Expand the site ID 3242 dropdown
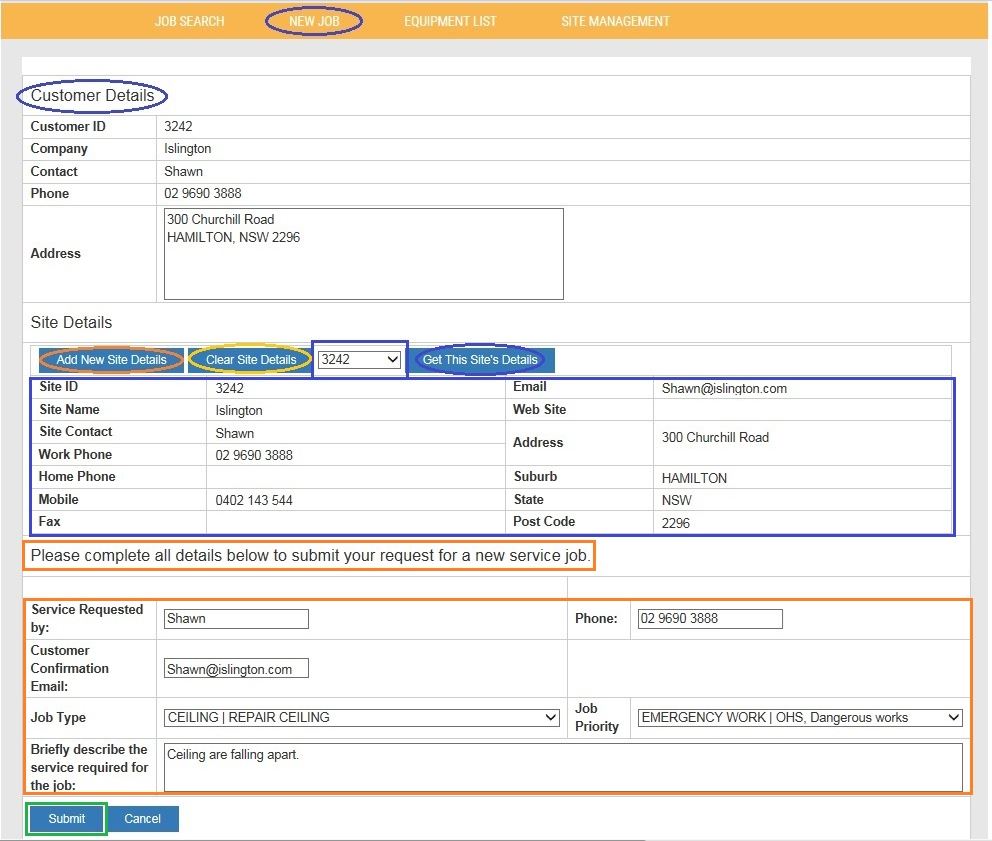Viewport: 992px width, 841px height. [x=359, y=359]
